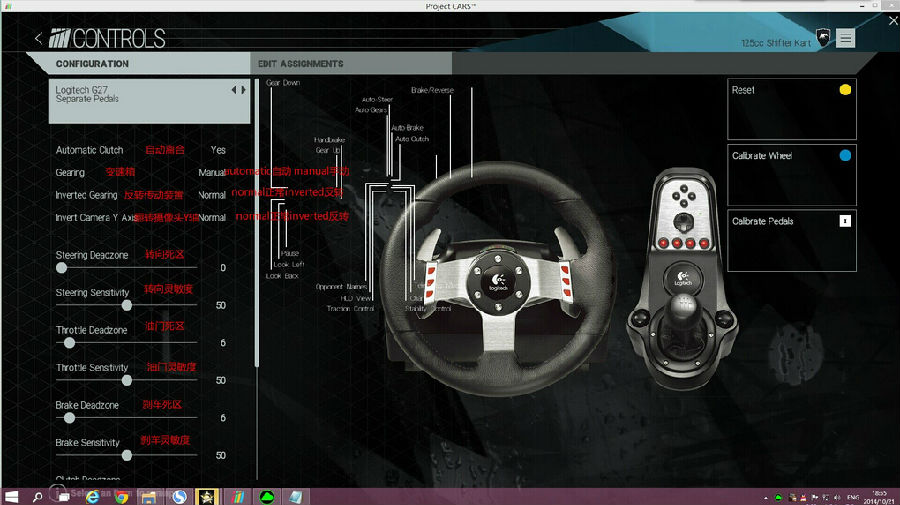Launch Google Chrome from the taskbar
This screenshot has height=505, width=900.
pyautogui.click(x=121, y=496)
